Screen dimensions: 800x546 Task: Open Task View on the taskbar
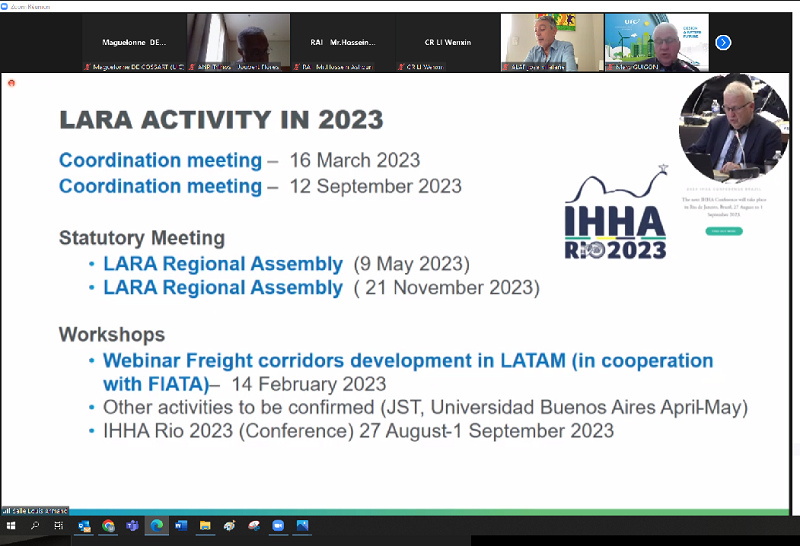(x=59, y=526)
